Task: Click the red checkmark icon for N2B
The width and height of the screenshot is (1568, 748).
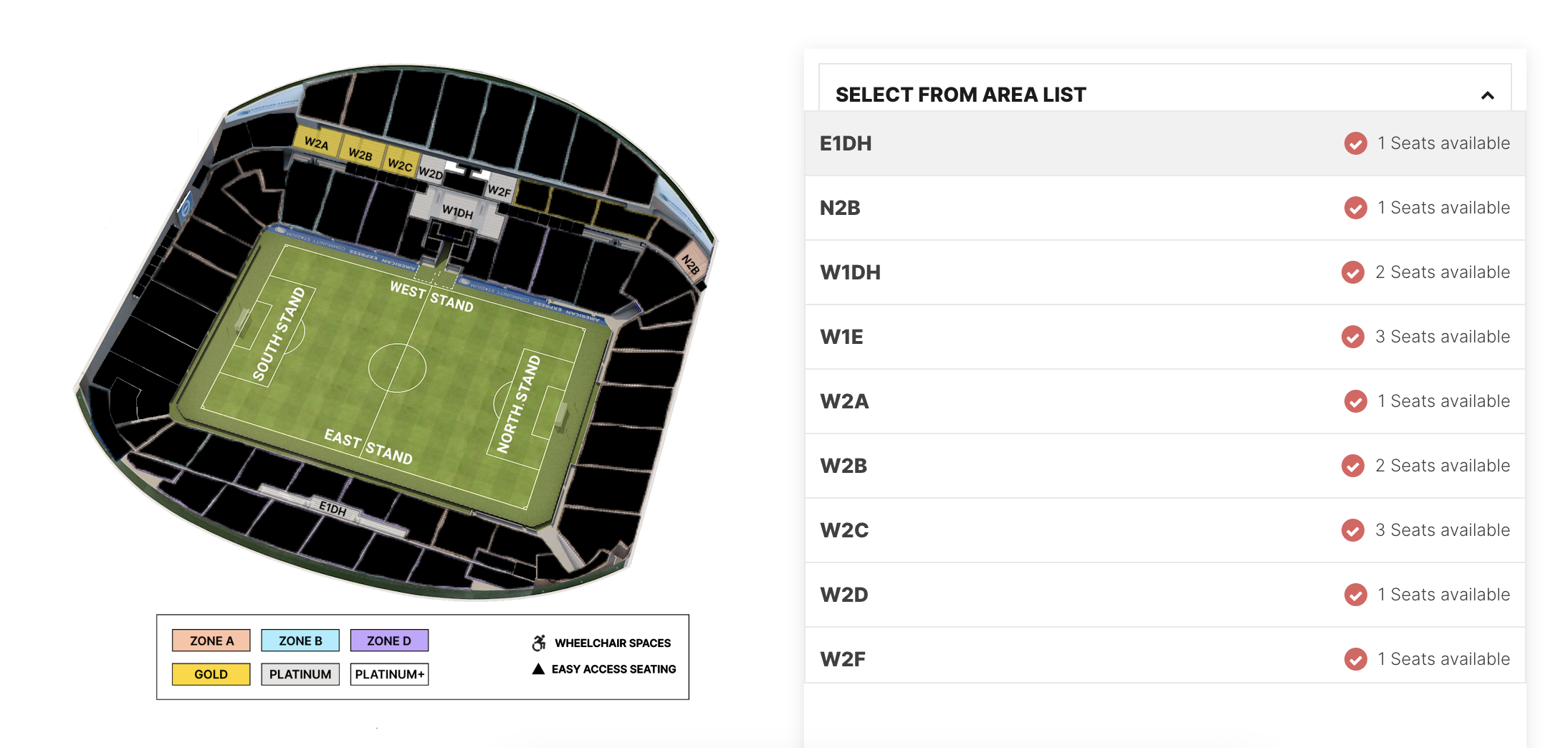Action: [1355, 208]
